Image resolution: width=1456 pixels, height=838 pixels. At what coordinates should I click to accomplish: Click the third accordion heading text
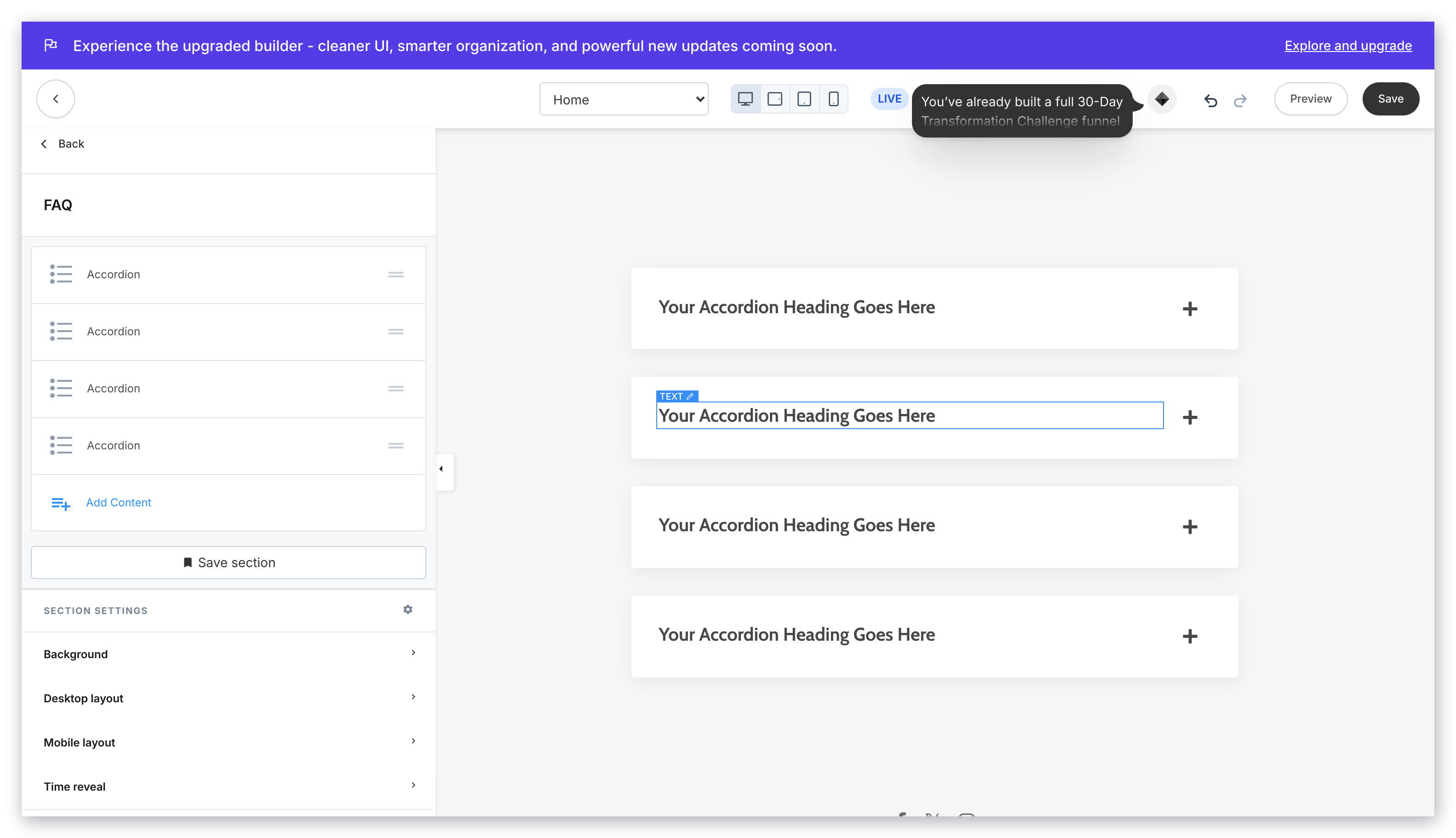797,526
